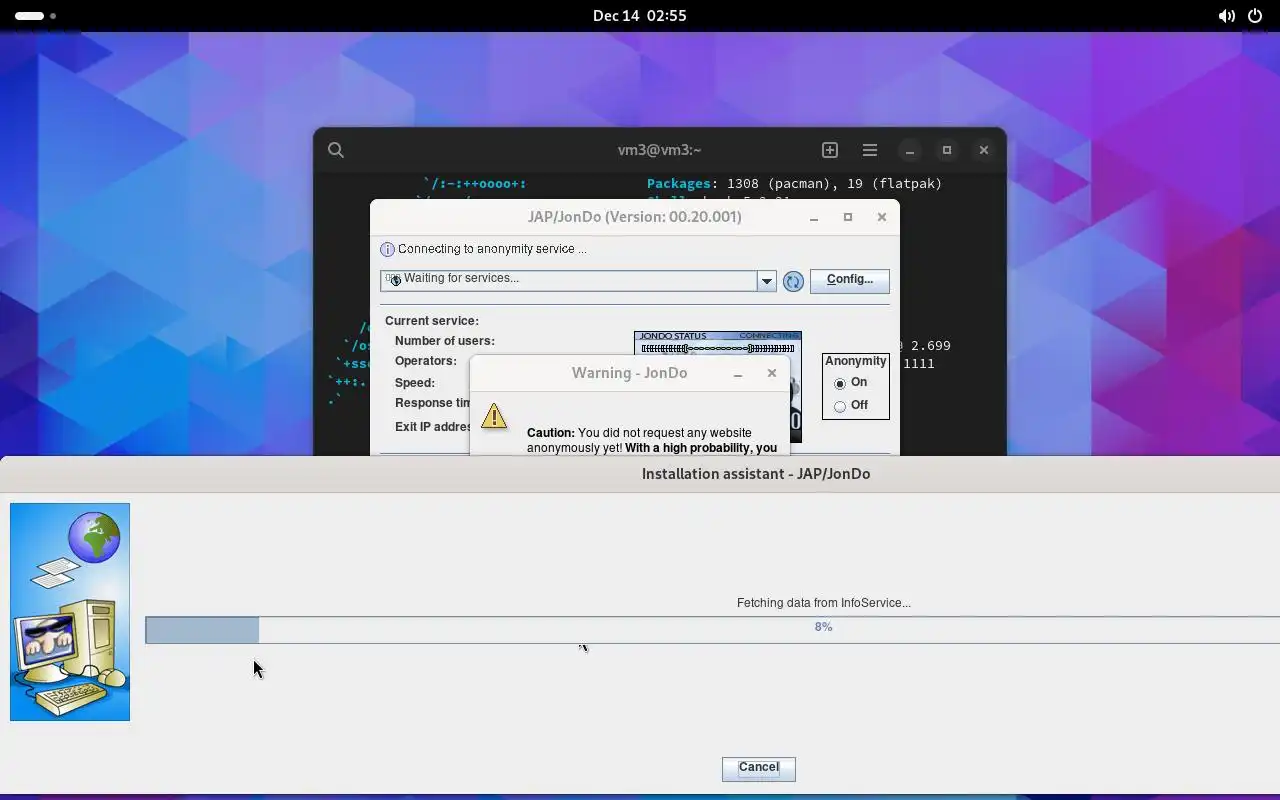Expand the Waiting for services dropdown arrow
This screenshot has width=1280, height=800.
click(x=767, y=281)
